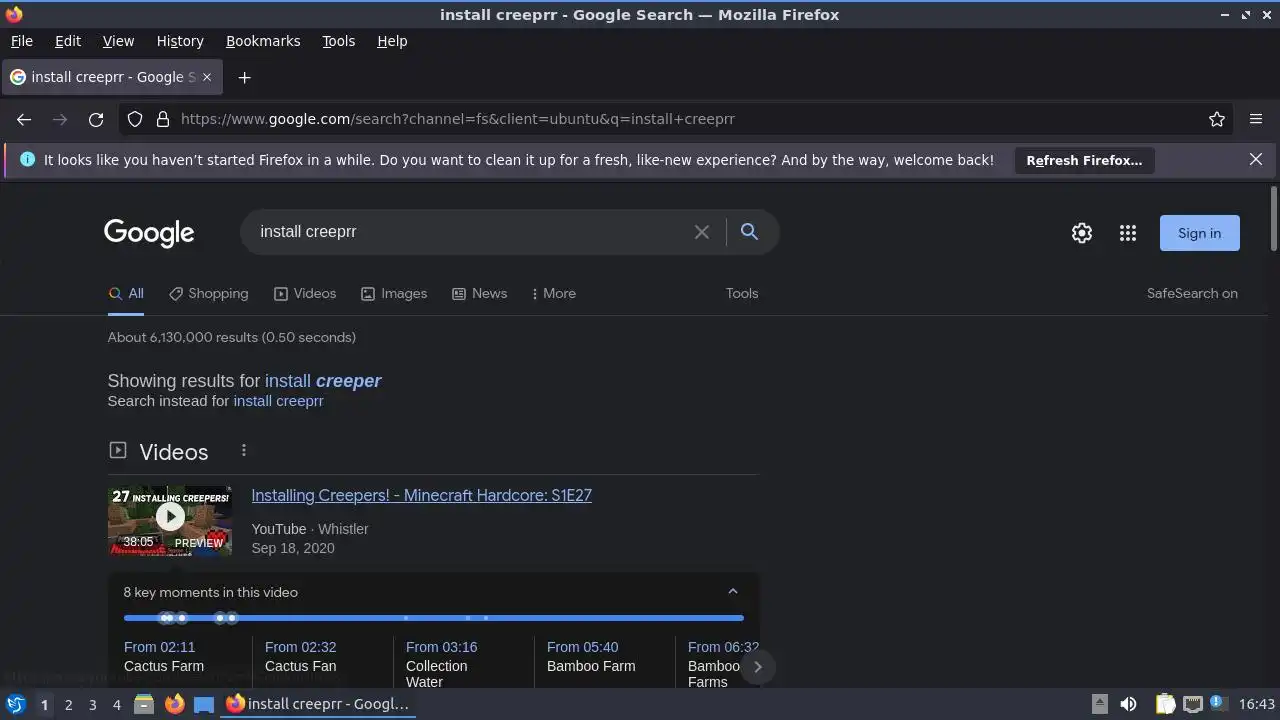The image size is (1280, 720).
Task: Dismiss the Refresh Firefox notification bar
Action: coord(1256,159)
